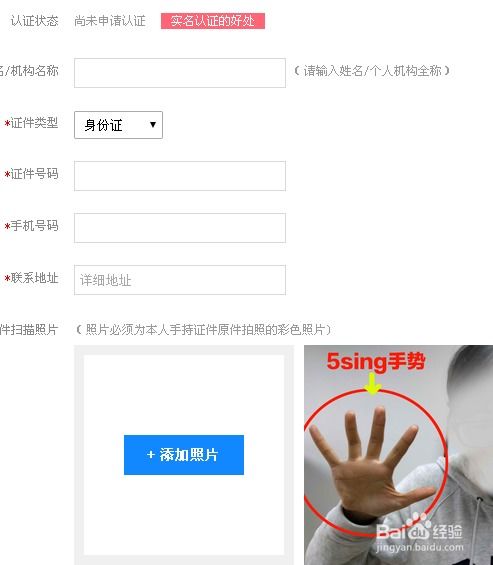This screenshot has height=565, width=493.
Task: Click the 证件号码 input field
Action: point(180,176)
